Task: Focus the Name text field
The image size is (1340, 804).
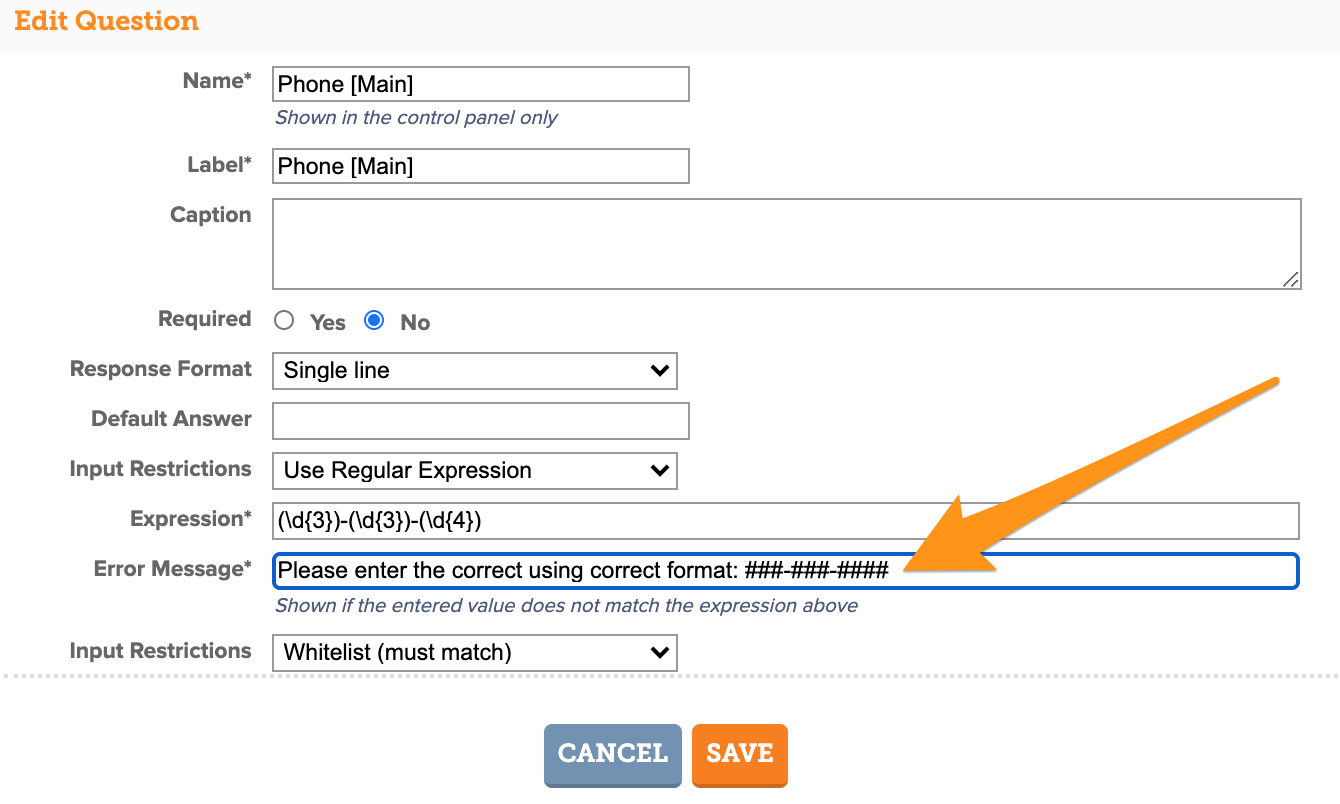Action: 481,84
